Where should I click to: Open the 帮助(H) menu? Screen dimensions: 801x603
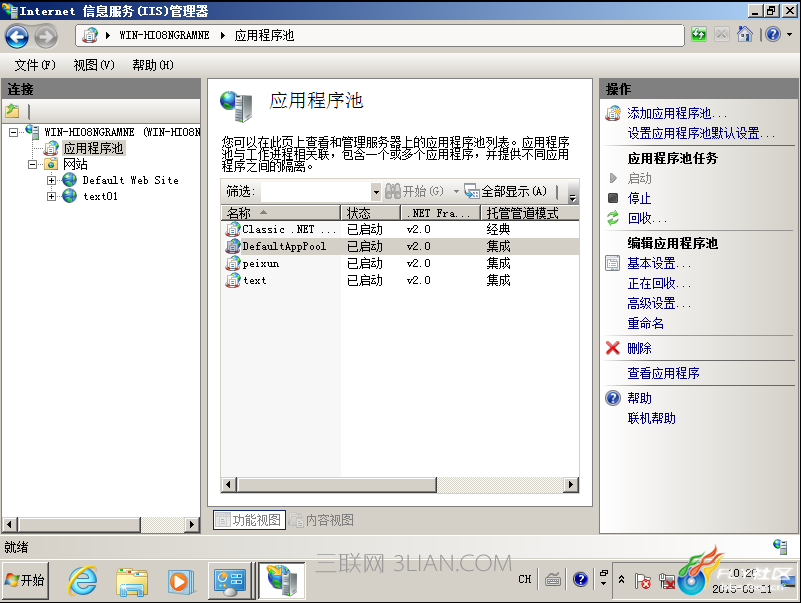[x=153, y=65]
